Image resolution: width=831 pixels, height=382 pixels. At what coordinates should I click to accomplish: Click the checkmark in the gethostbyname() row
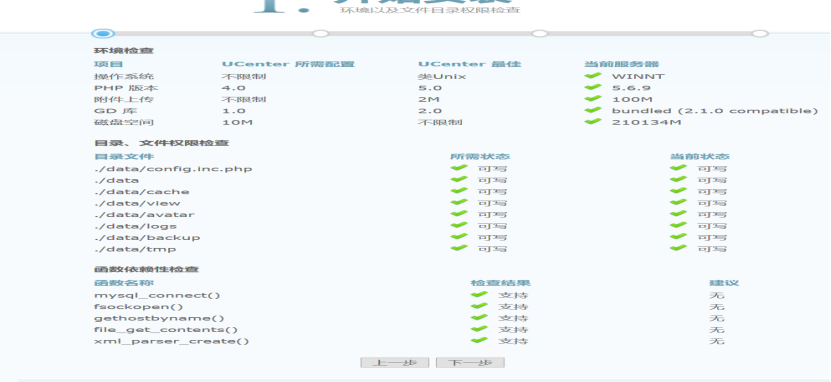pyautogui.click(x=479, y=317)
